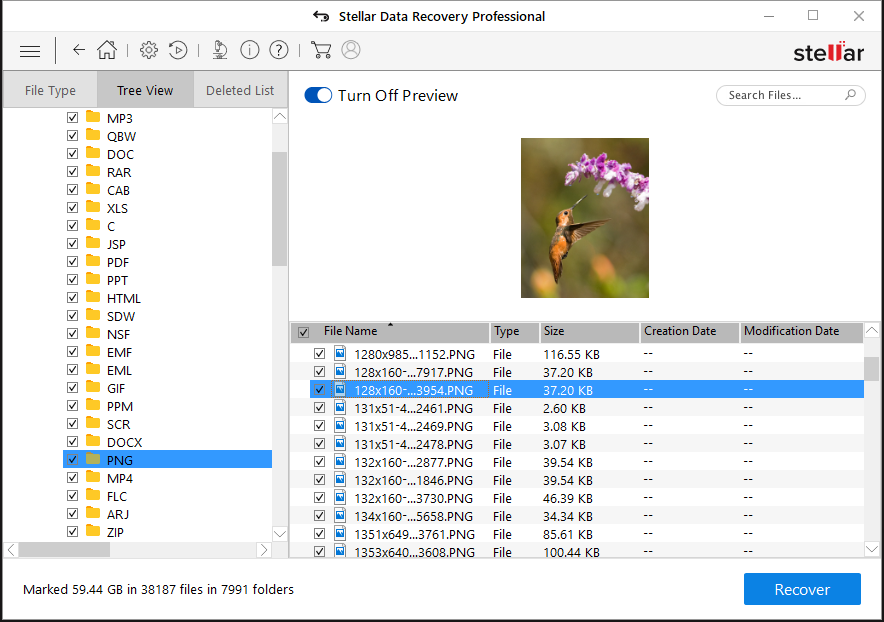Switch to the File Type tab

tap(50, 90)
